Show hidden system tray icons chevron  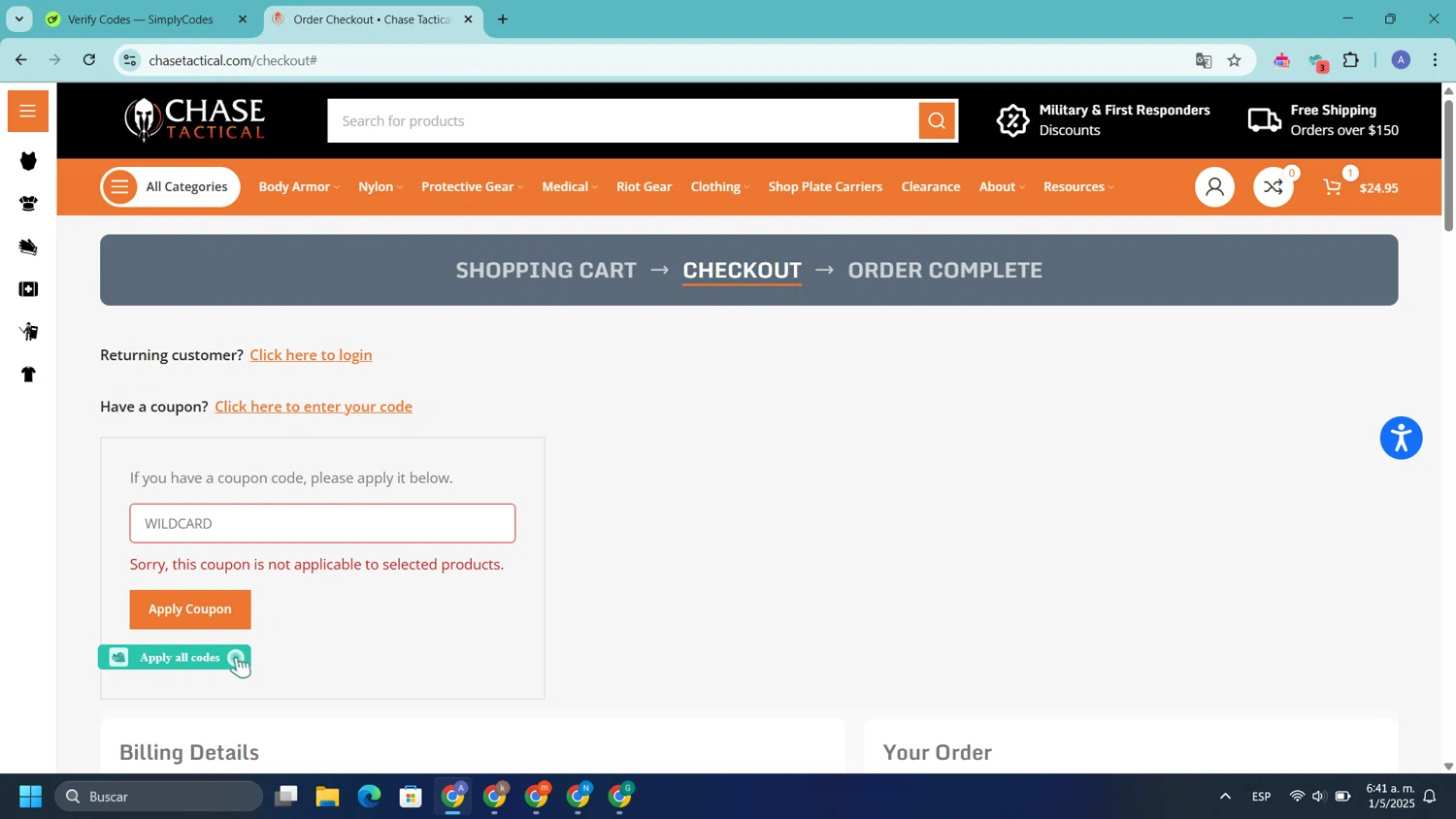[x=1225, y=798]
